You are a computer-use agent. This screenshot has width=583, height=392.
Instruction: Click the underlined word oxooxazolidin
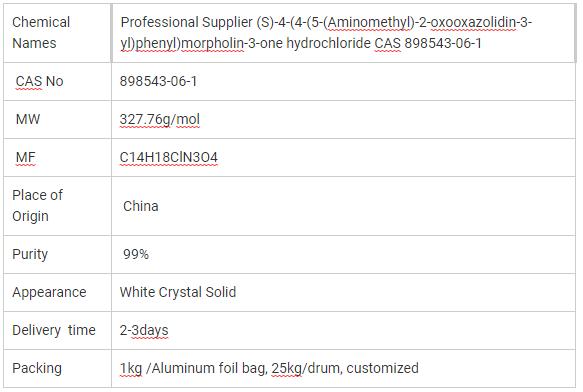(473, 22)
